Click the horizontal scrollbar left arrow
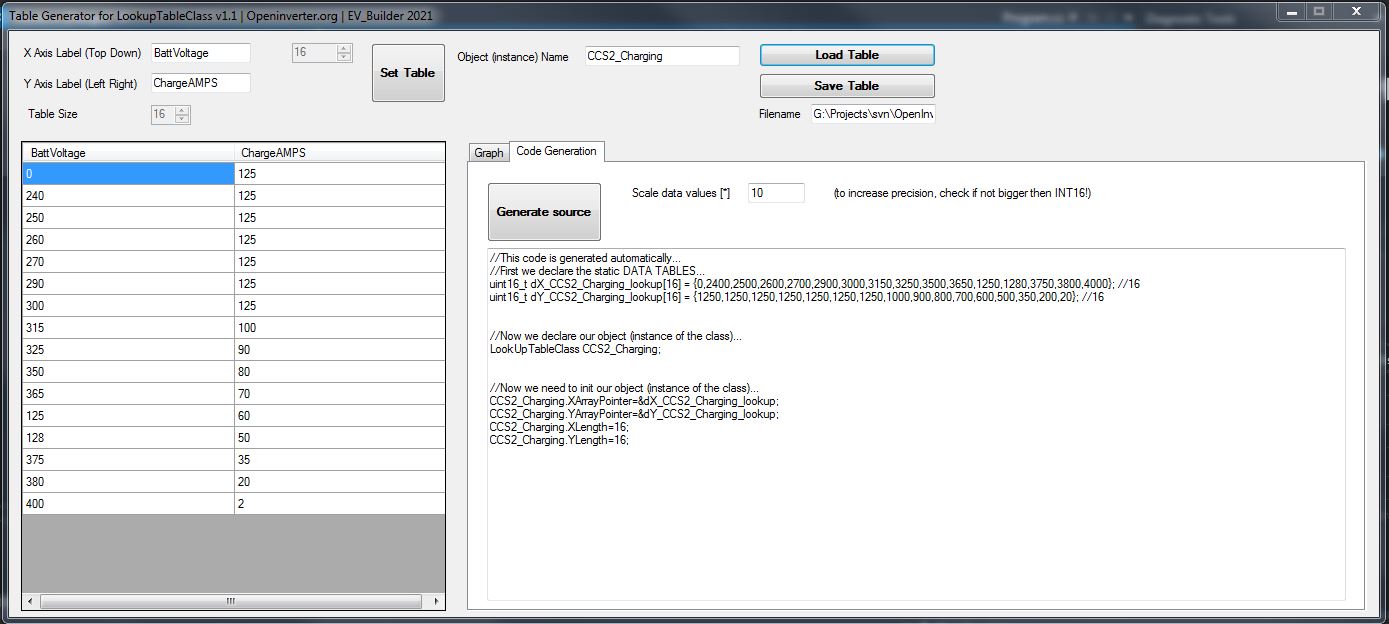1389x624 pixels. [31, 601]
